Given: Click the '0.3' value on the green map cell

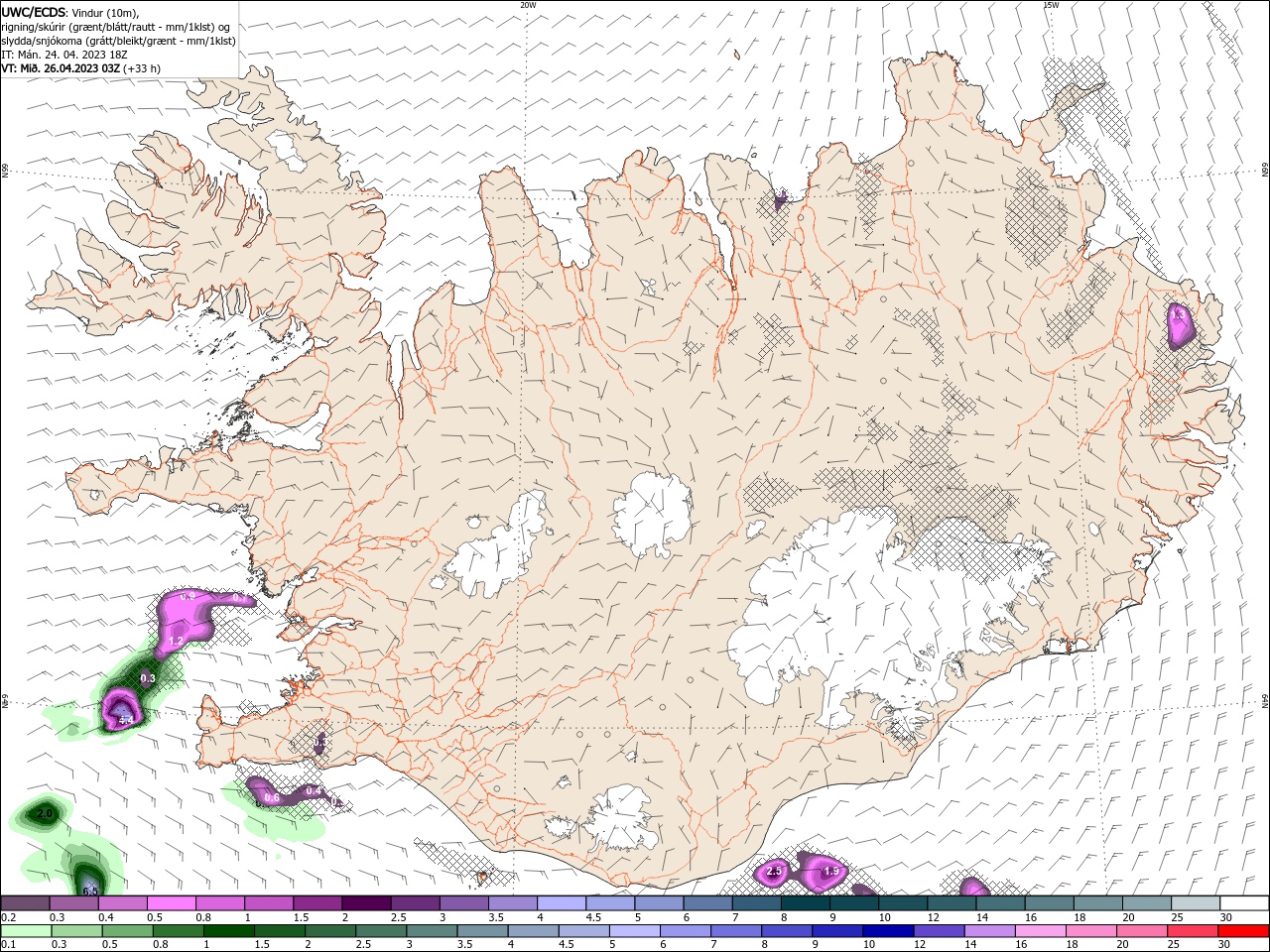Looking at the screenshot, I should tap(149, 678).
